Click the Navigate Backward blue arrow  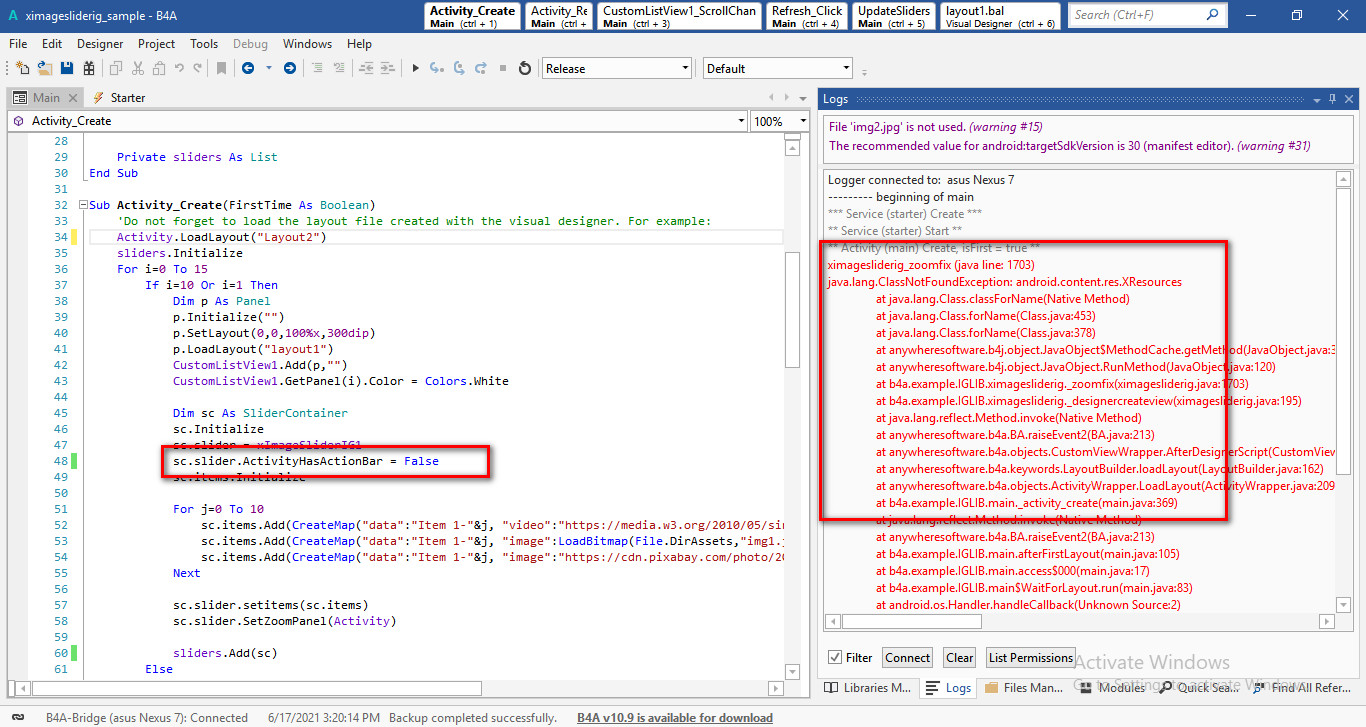click(247, 68)
